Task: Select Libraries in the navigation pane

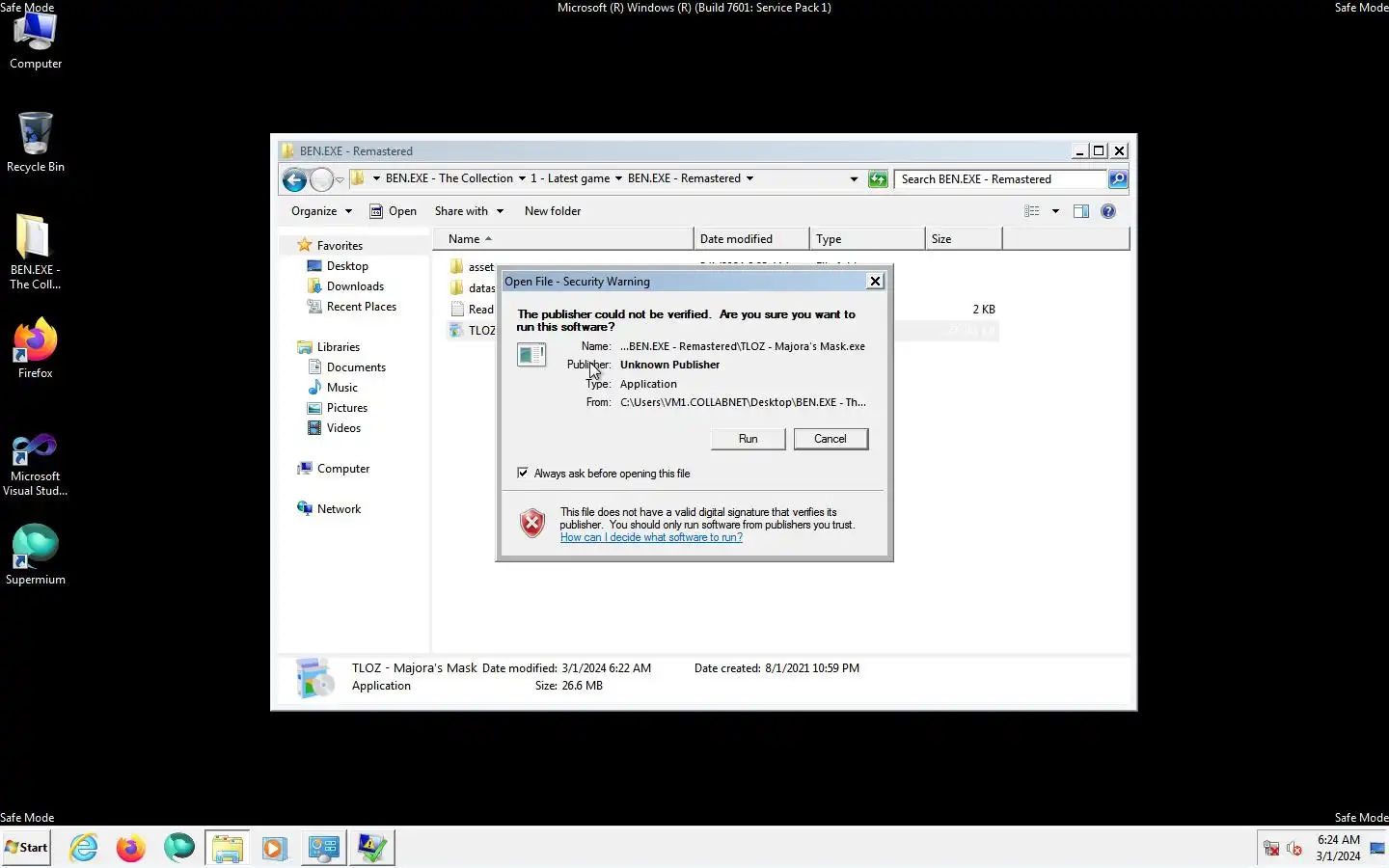Action: (x=328, y=347)
